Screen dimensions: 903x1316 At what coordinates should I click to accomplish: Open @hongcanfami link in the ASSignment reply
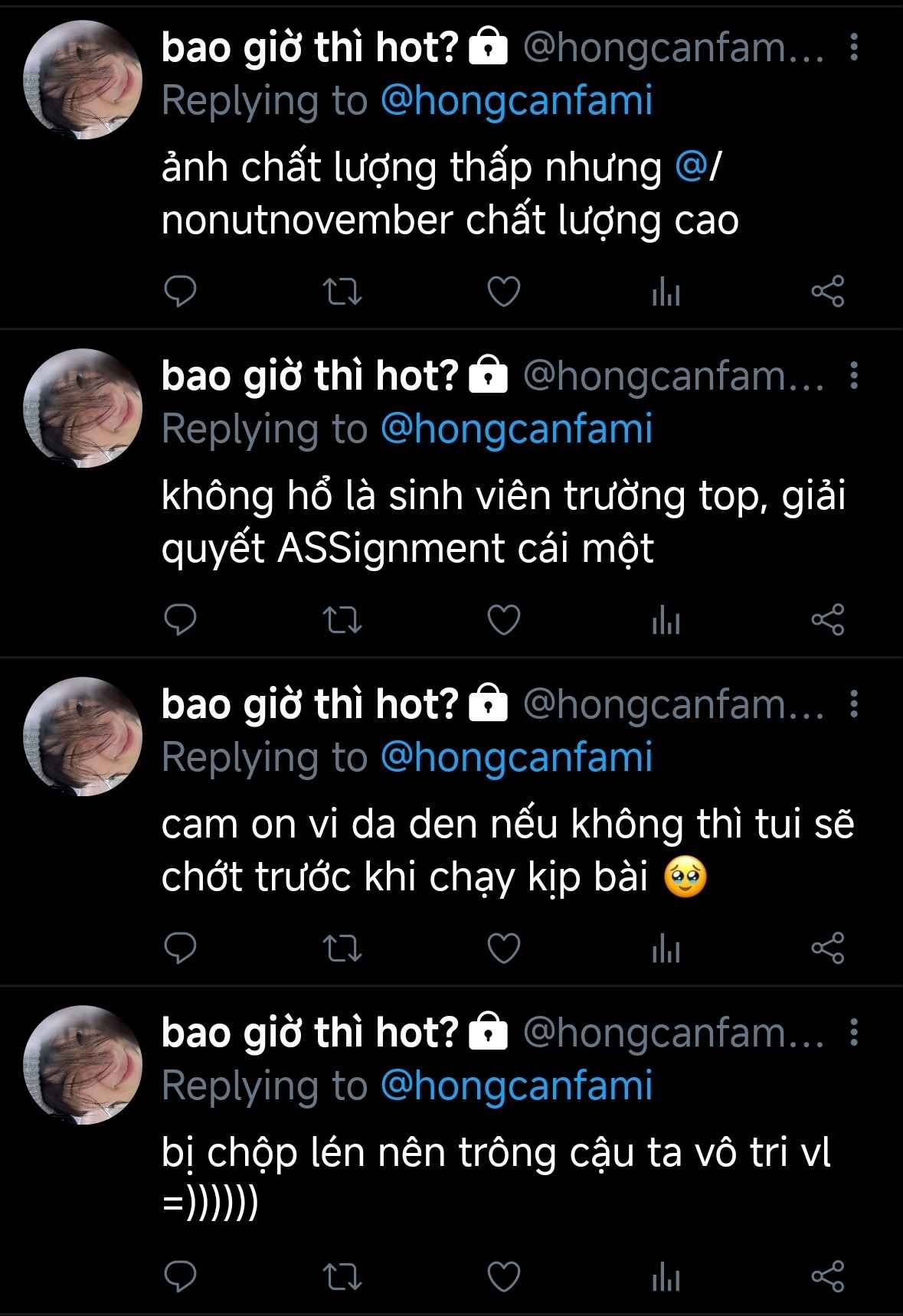pyautogui.click(x=516, y=429)
